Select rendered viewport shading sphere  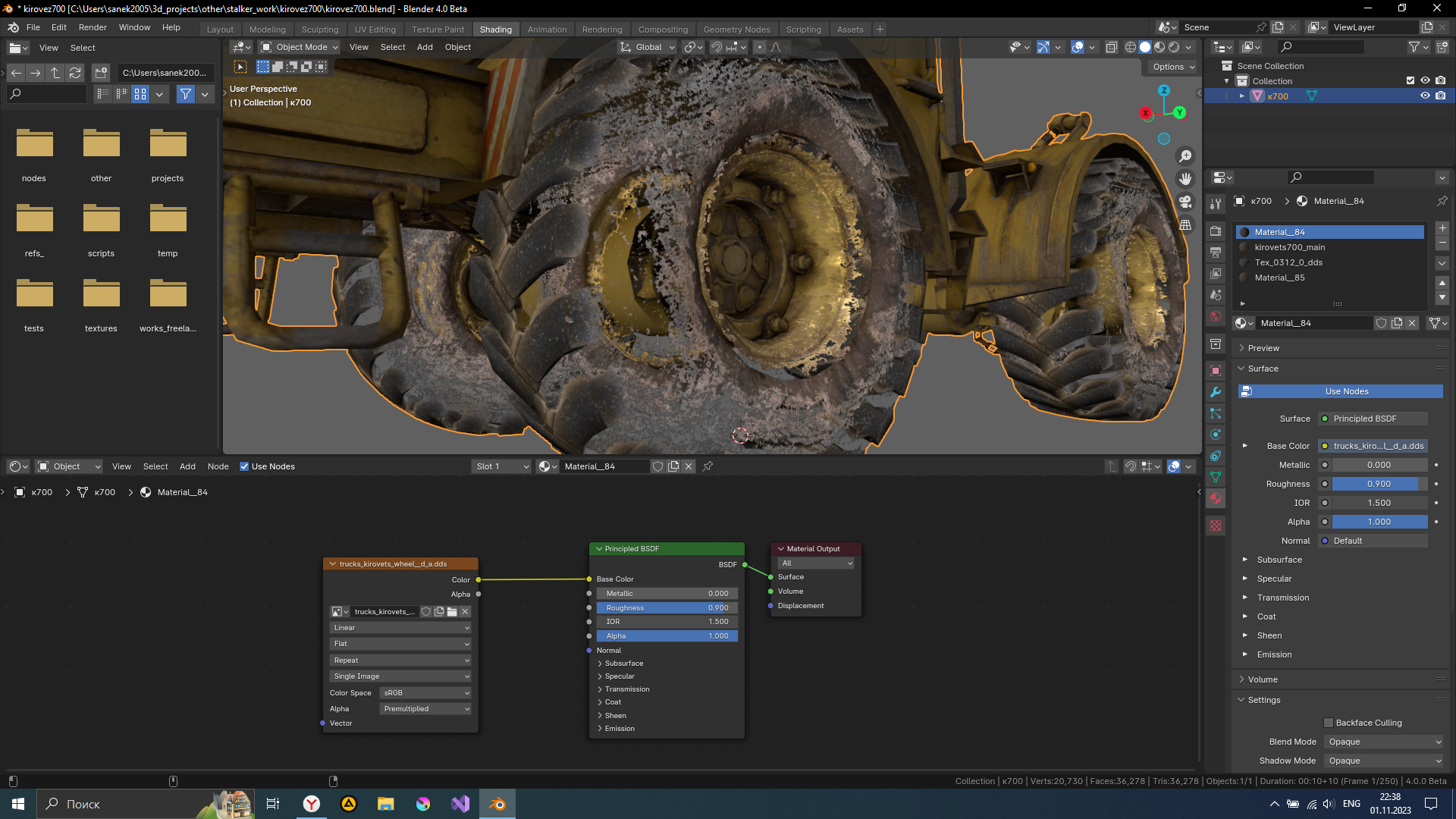(1174, 47)
